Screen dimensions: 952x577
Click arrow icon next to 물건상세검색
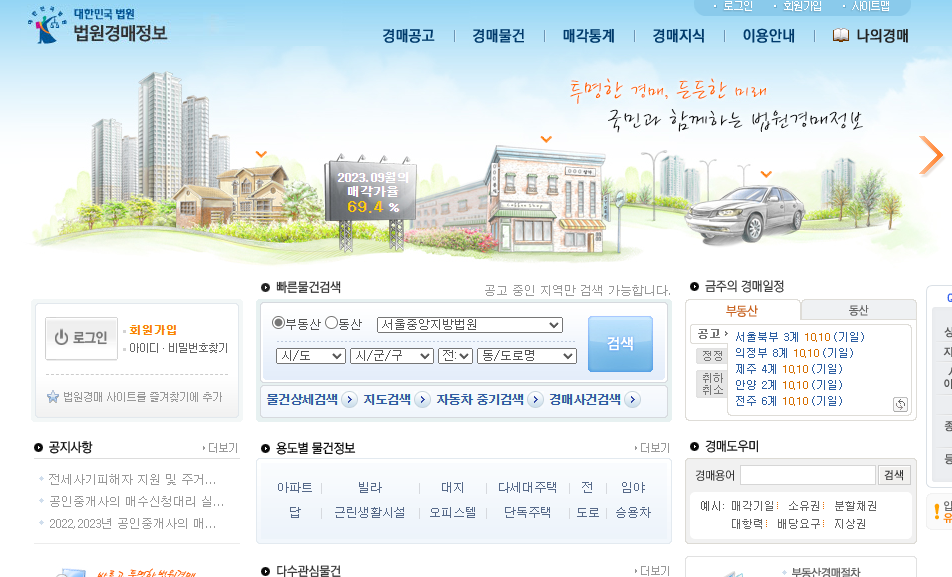(349, 400)
